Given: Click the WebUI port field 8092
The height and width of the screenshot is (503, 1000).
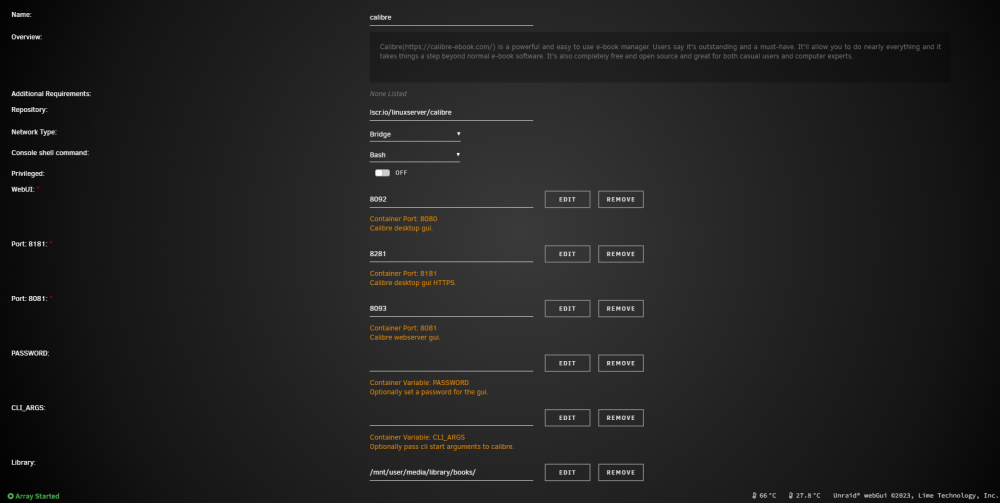Looking at the screenshot, I should (x=451, y=199).
